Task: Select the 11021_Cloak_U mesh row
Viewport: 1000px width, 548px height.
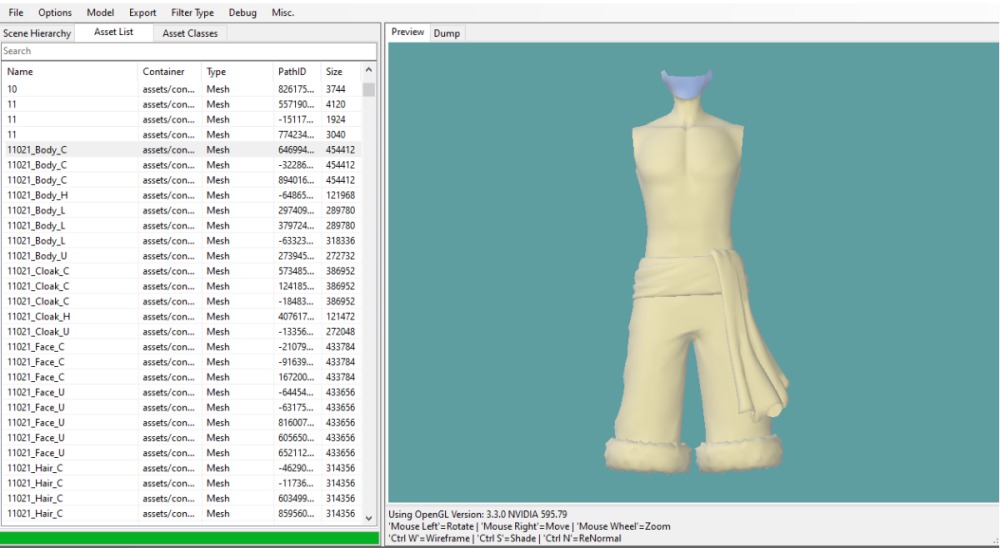Action: [x=181, y=332]
